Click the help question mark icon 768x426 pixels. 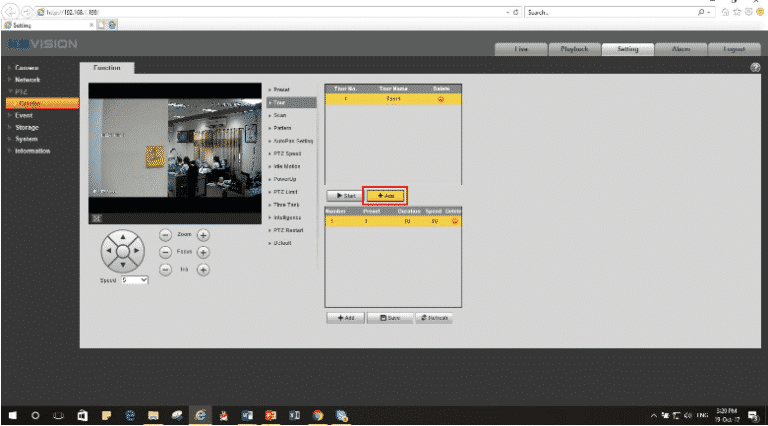[x=755, y=67]
